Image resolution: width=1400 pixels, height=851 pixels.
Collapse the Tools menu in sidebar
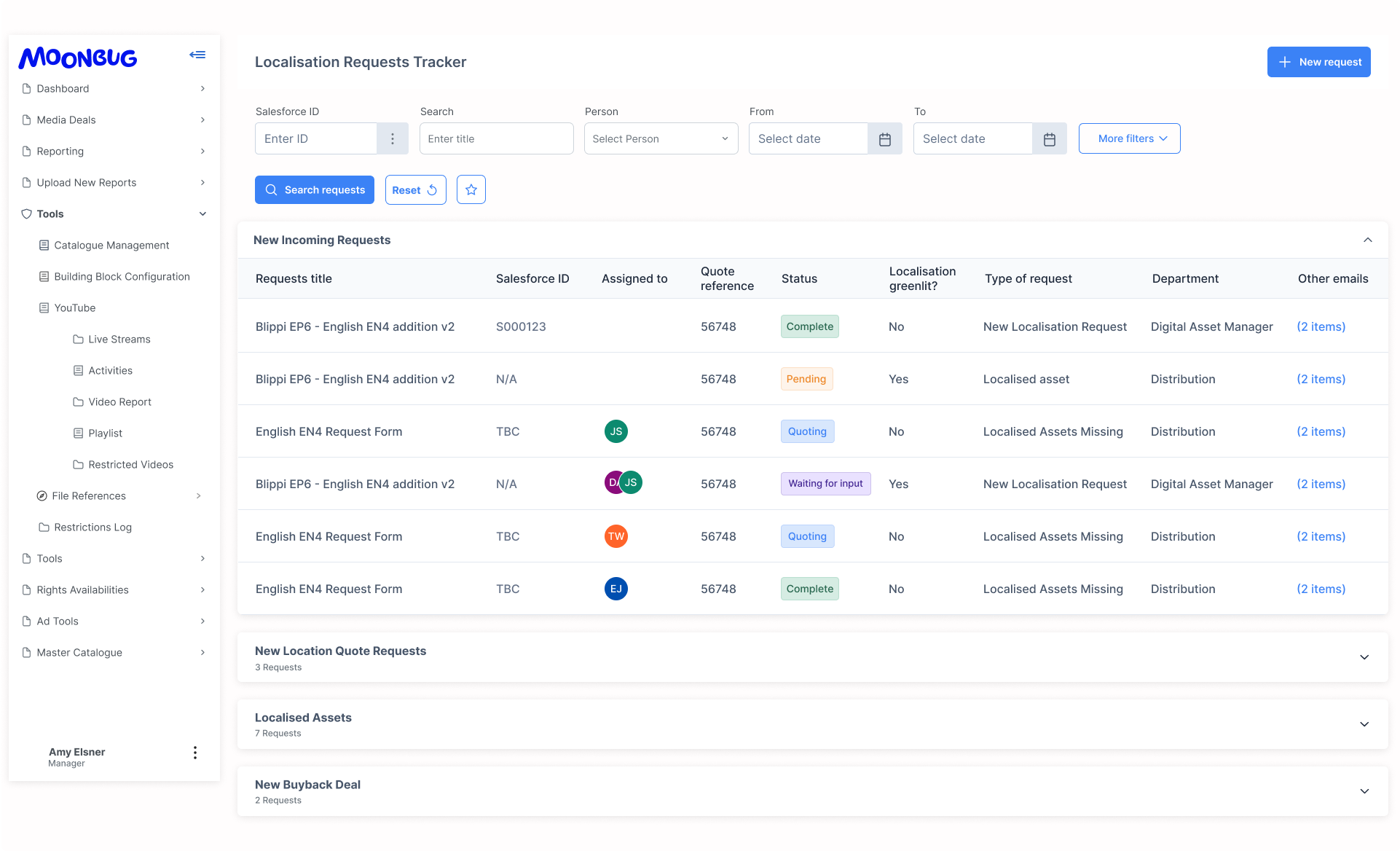202,213
